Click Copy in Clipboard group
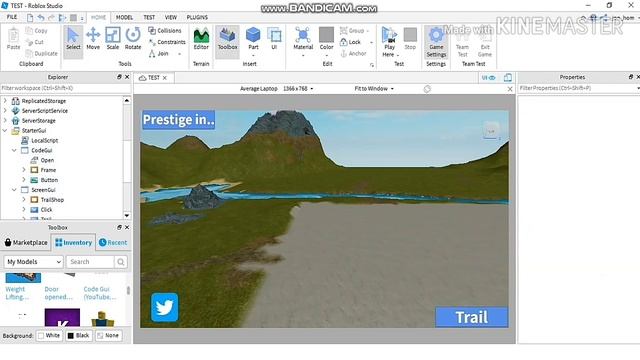Viewport: 640px width, 360px height. click(37, 31)
